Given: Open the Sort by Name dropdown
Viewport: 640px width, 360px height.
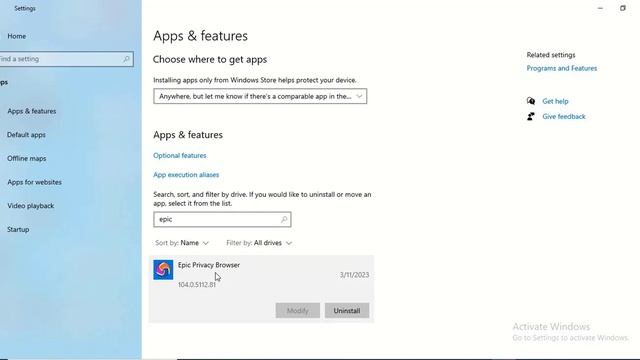Looking at the screenshot, I should [182, 243].
